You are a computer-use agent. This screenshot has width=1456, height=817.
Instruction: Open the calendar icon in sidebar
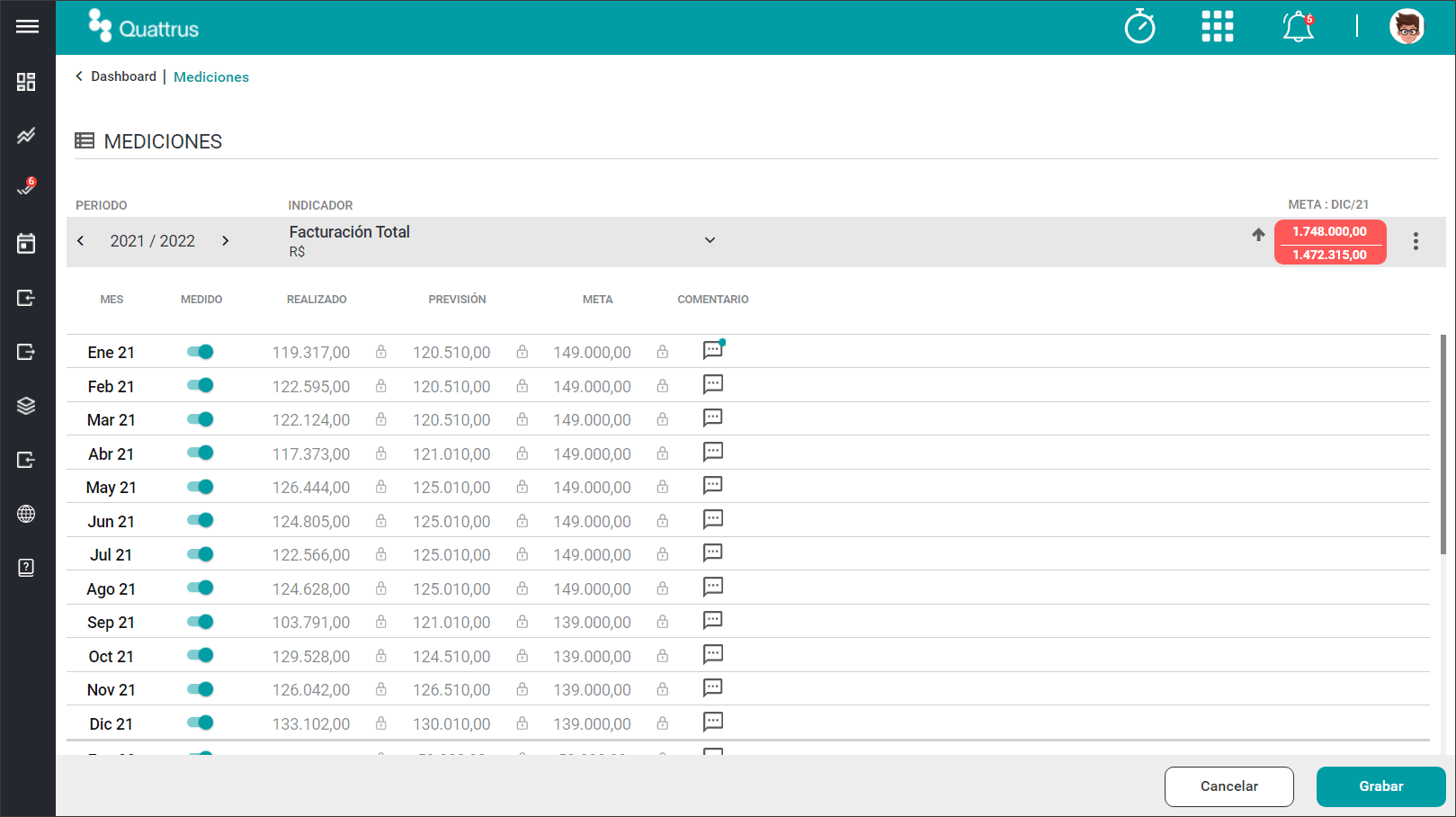click(x=26, y=243)
